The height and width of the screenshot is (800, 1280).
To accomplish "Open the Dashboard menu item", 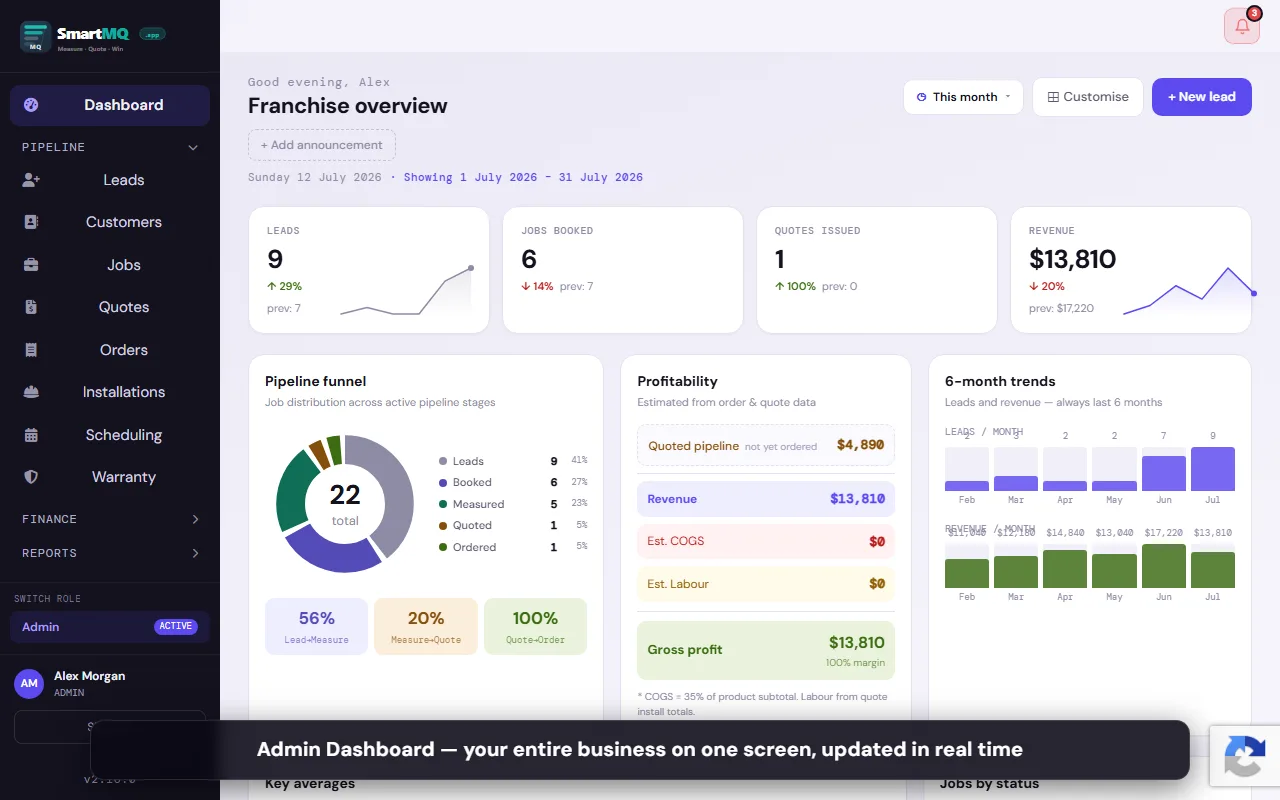I will [x=110, y=105].
